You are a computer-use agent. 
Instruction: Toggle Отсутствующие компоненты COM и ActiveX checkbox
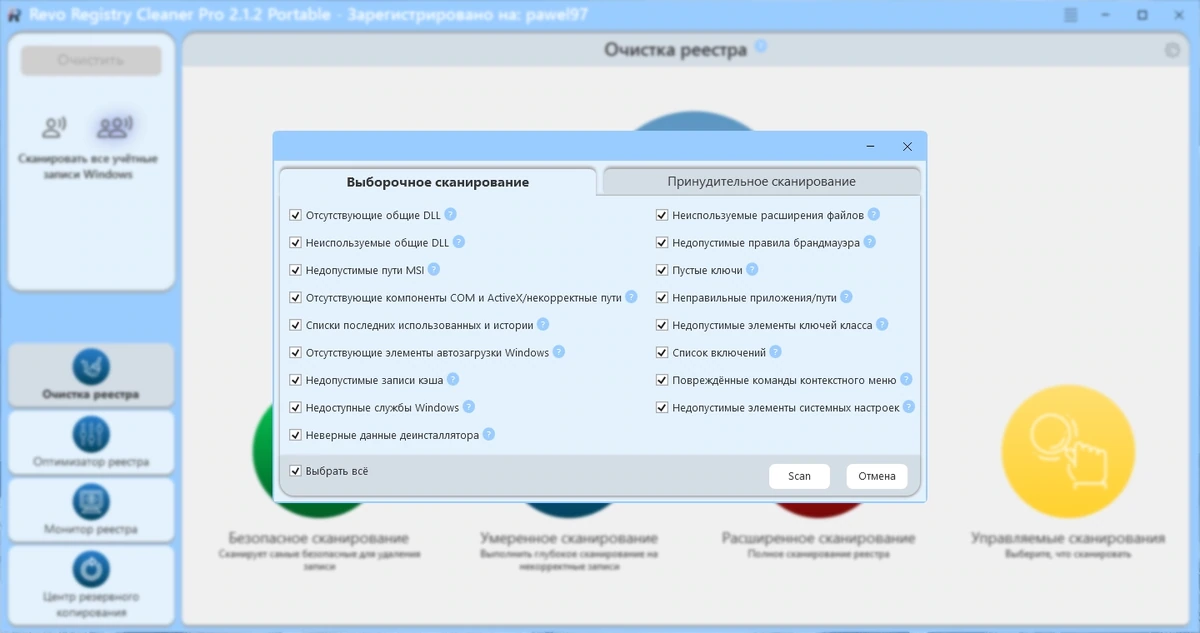pyautogui.click(x=295, y=297)
